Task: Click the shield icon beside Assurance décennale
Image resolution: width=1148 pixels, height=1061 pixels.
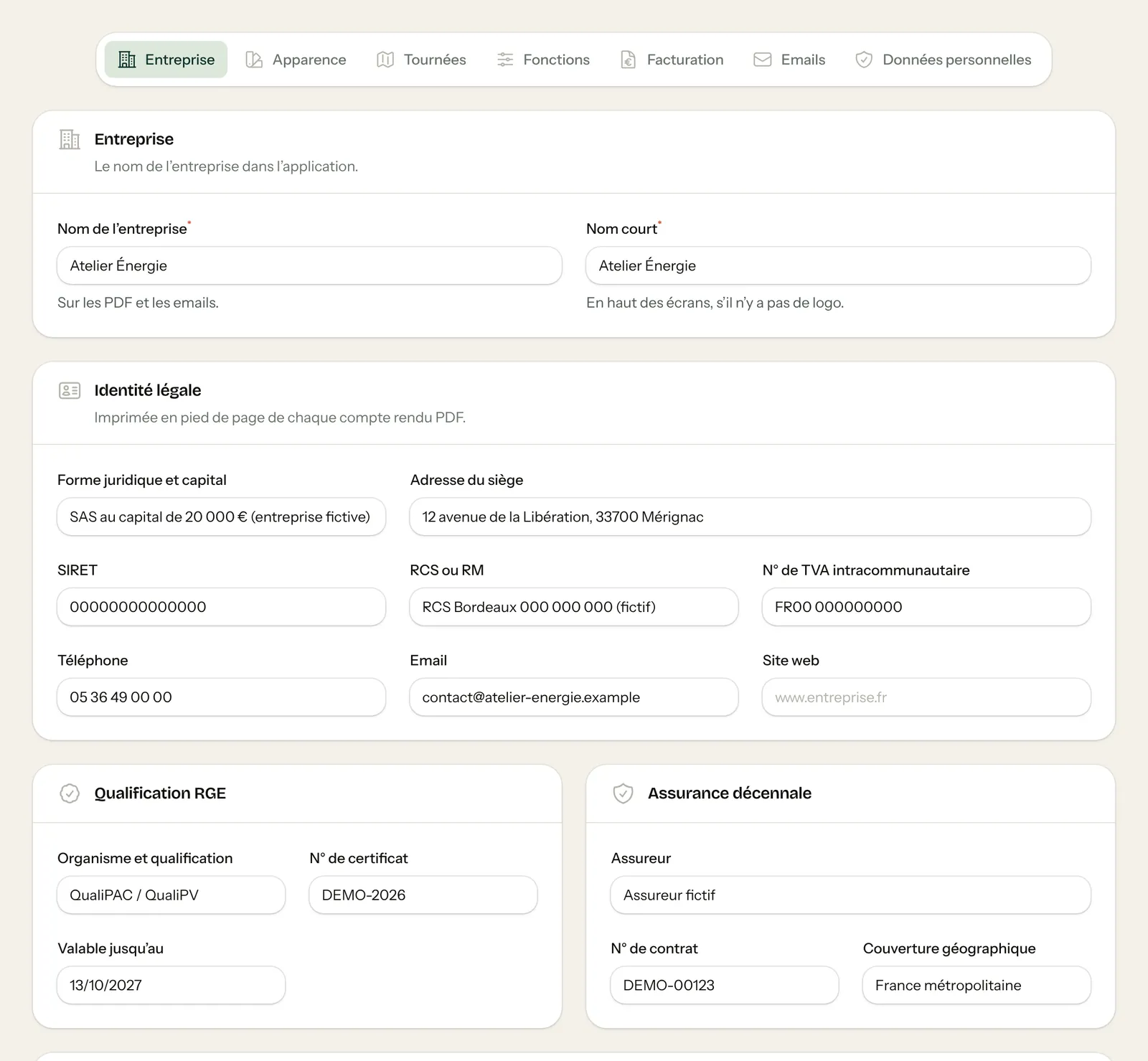Action: click(x=623, y=793)
